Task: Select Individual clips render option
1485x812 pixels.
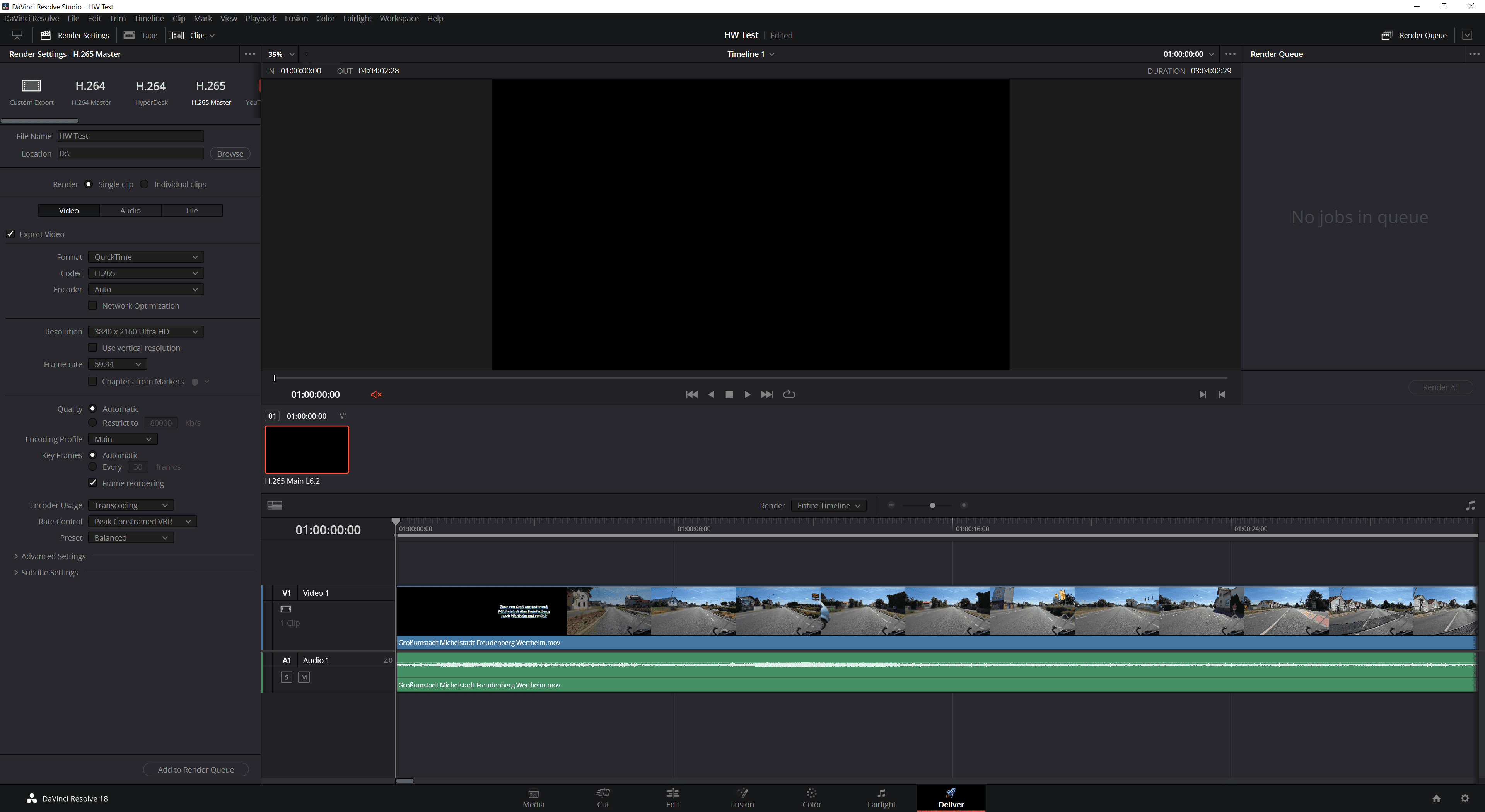Action: click(x=144, y=184)
